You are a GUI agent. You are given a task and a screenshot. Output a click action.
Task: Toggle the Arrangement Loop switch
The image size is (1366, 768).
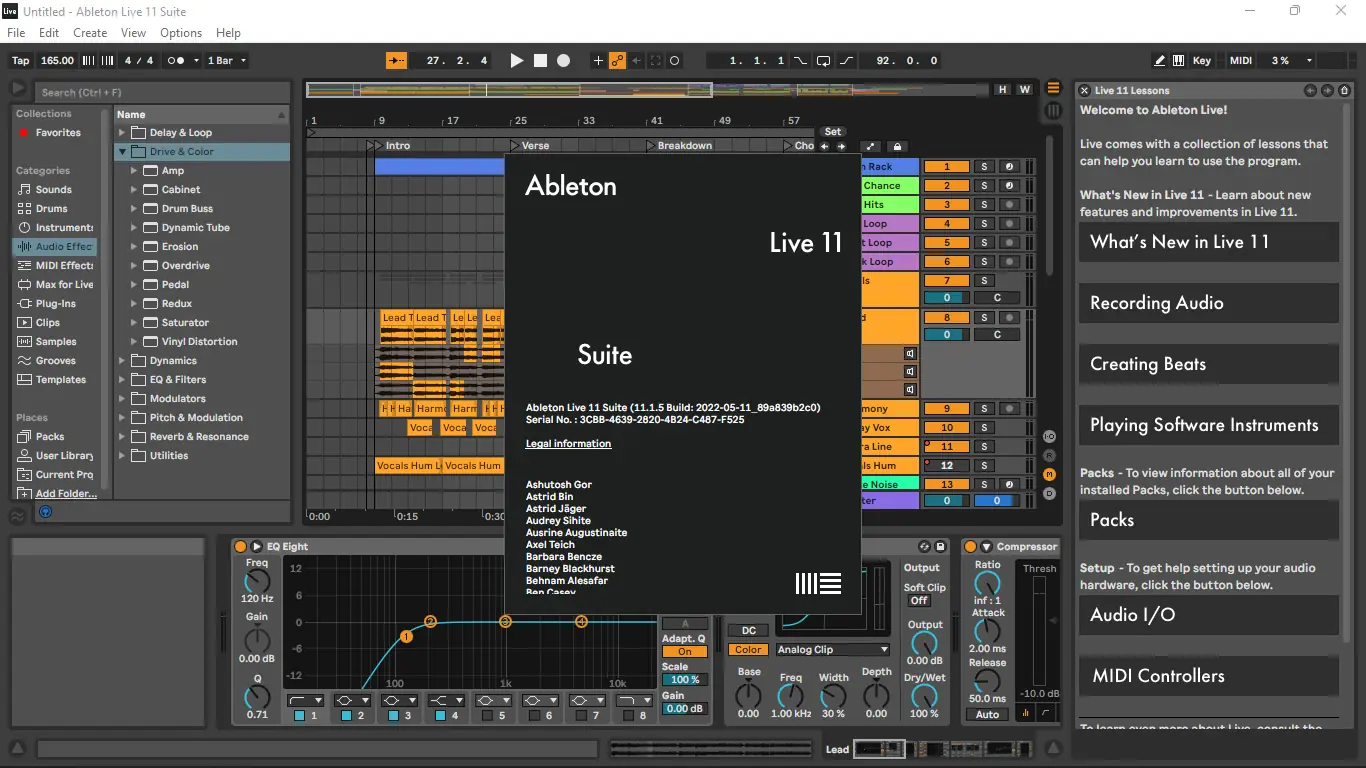pyautogui.click(x=823, y=61)
